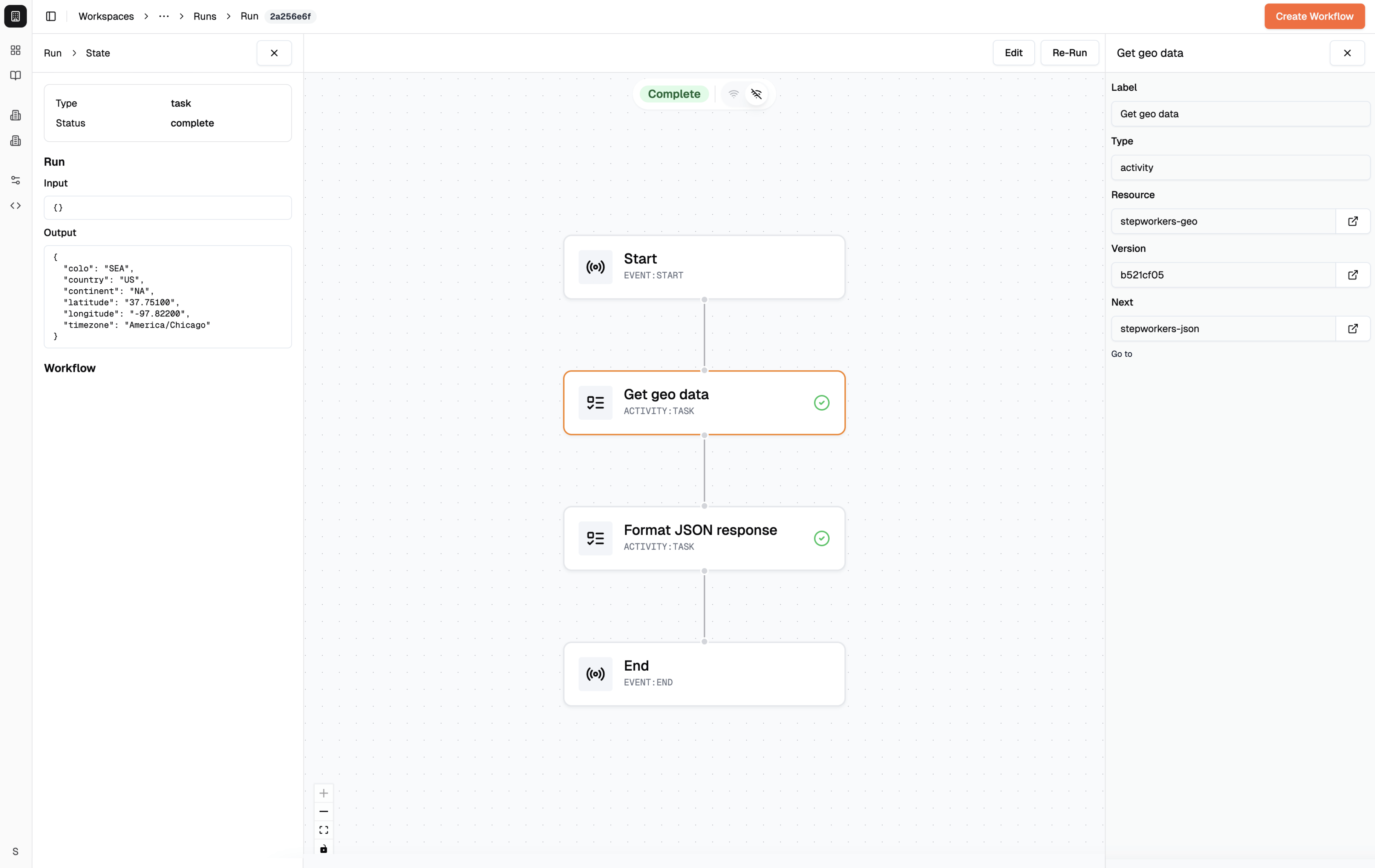
Task: Open the book documentation icon in sidebar
Action: click(15, 75)
